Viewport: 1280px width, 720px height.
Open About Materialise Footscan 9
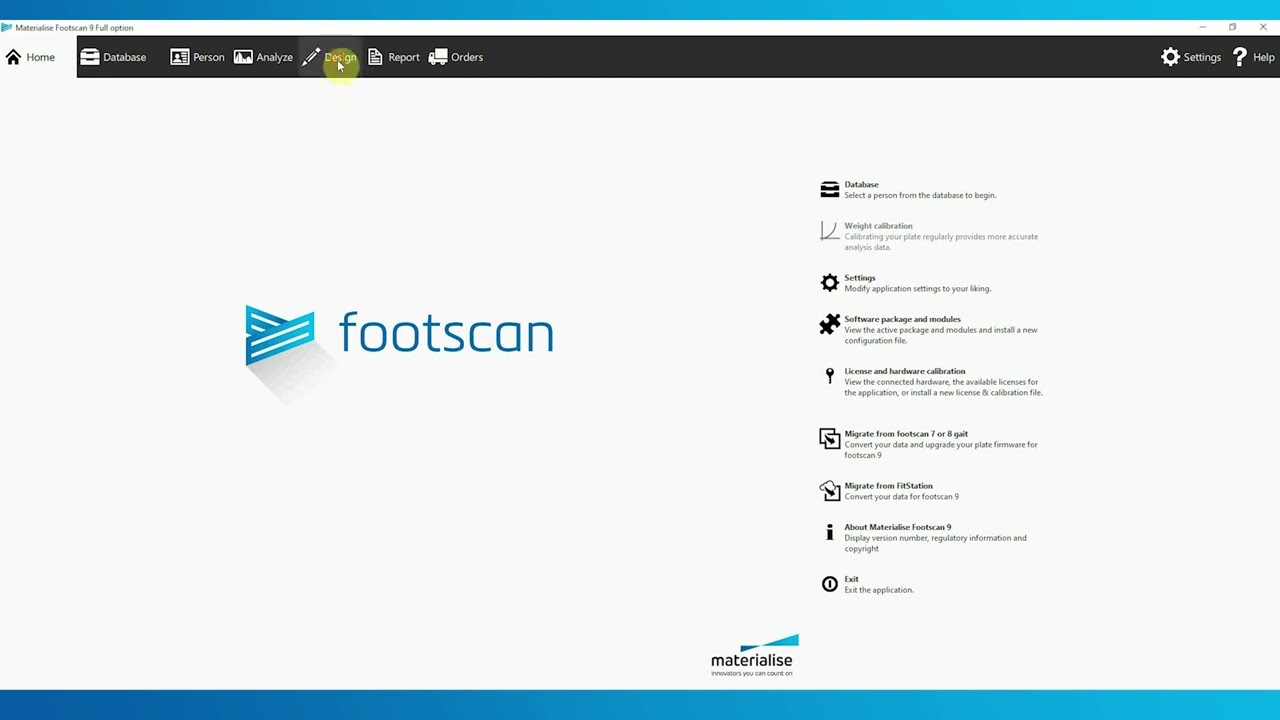coord(898,527)
